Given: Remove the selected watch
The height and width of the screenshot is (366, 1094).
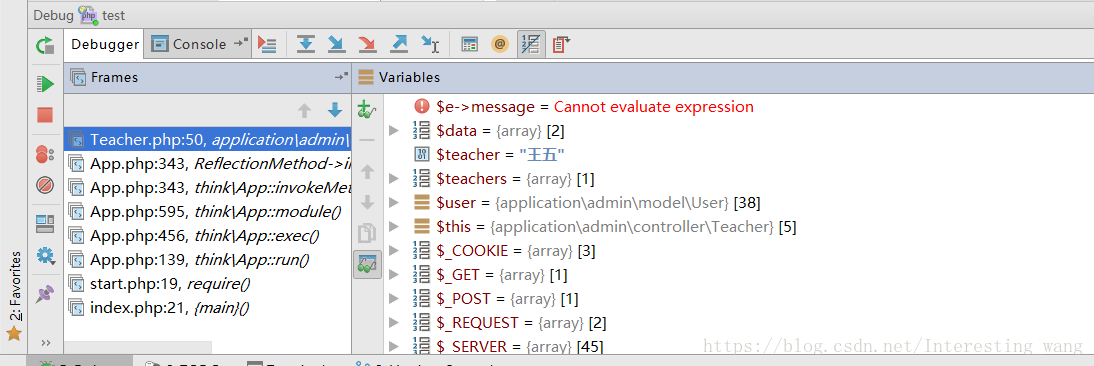Looking at the screenshot, I should click(367, 139).
